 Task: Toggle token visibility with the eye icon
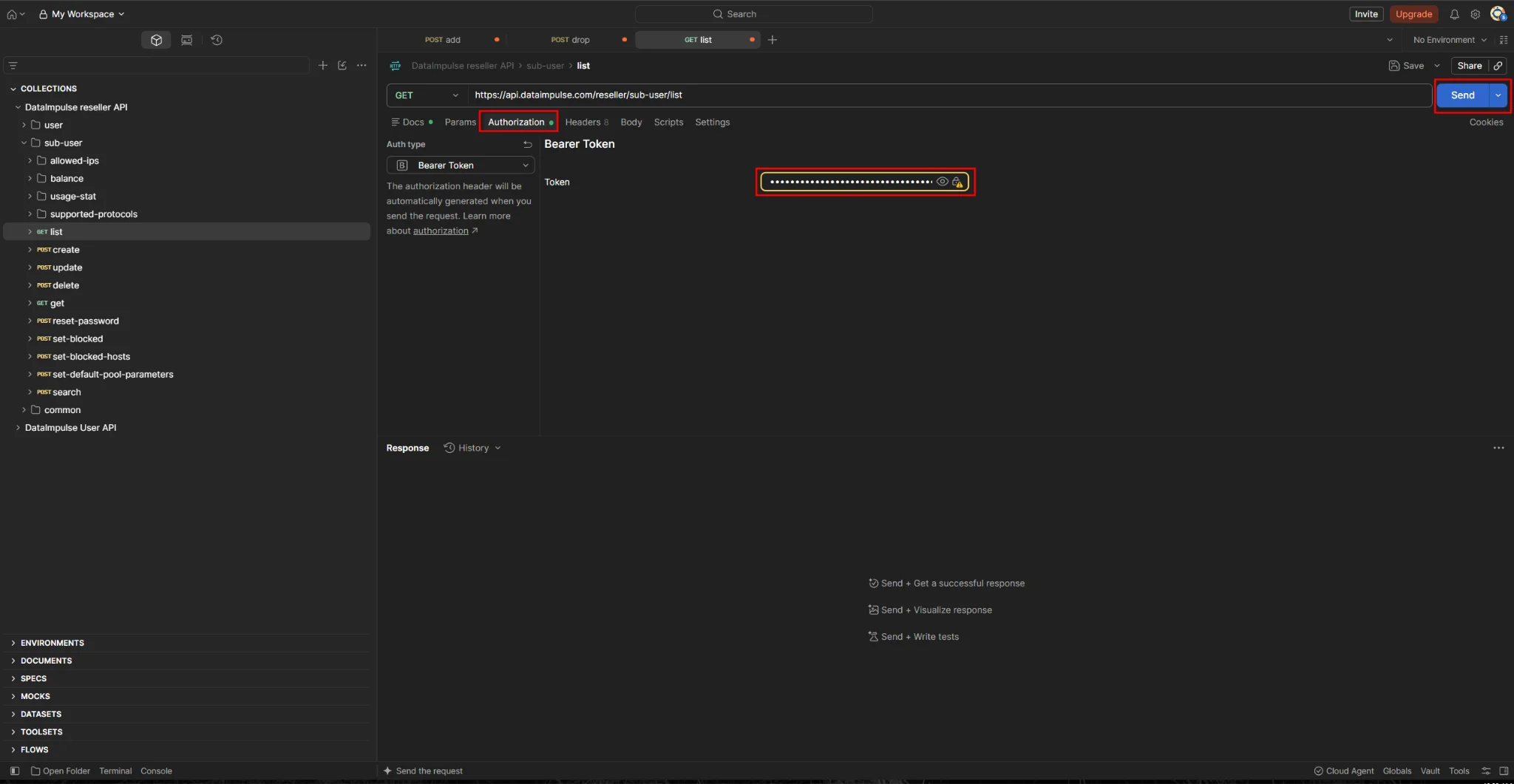(942, 182)
